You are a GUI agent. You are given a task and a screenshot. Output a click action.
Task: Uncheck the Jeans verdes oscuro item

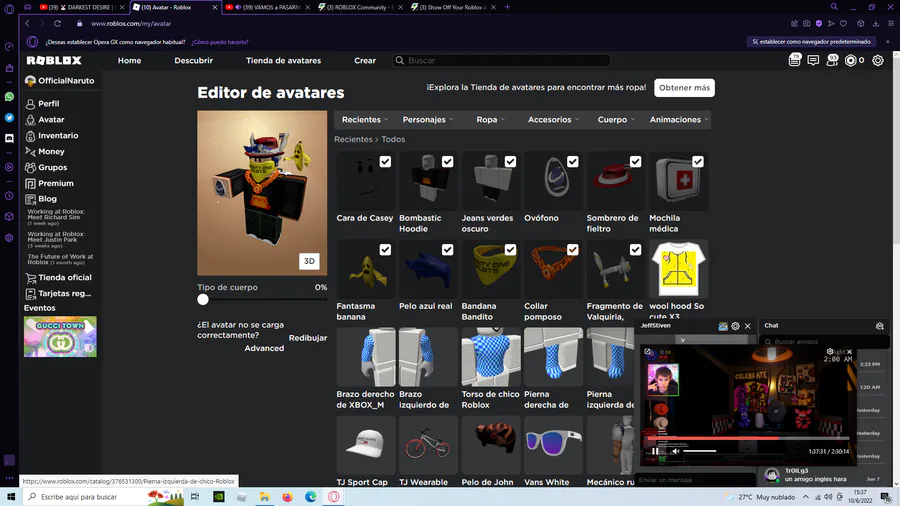tap(510, 162)
